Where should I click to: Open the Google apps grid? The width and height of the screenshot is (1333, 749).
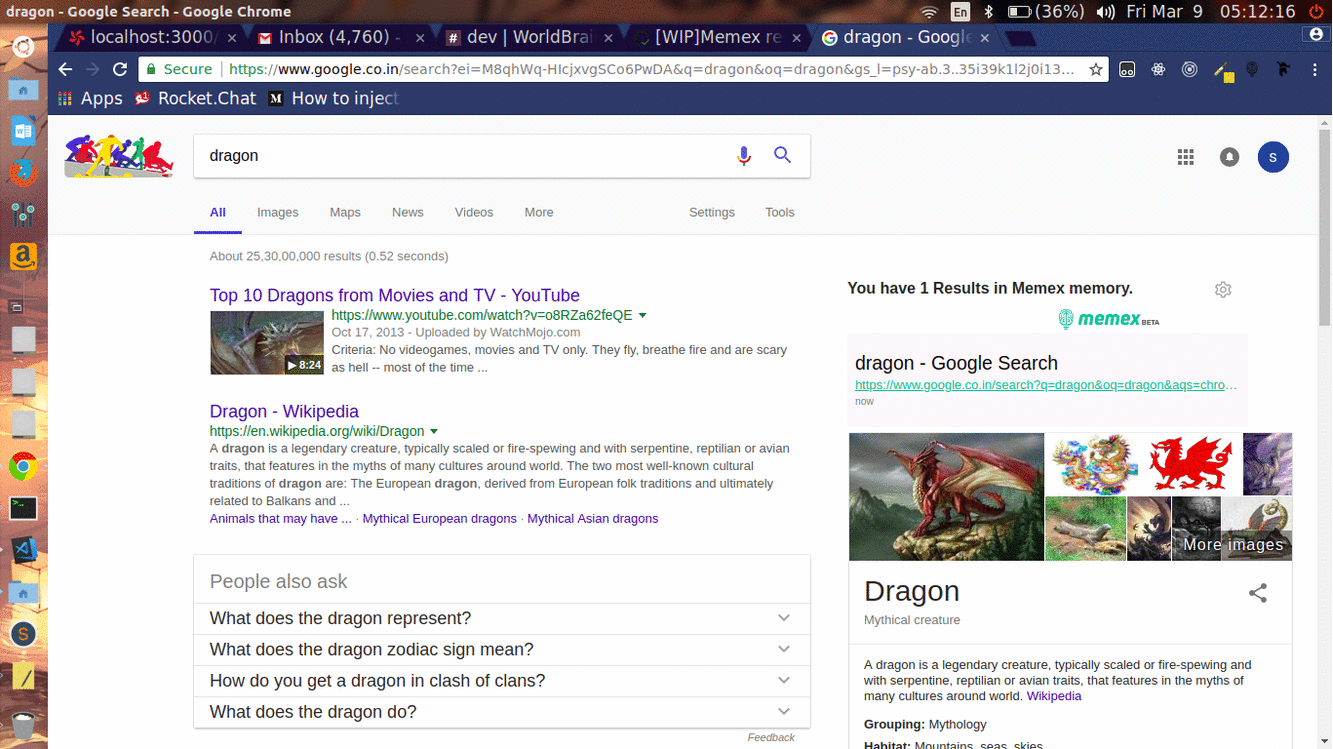click(x=1186, y=157)
